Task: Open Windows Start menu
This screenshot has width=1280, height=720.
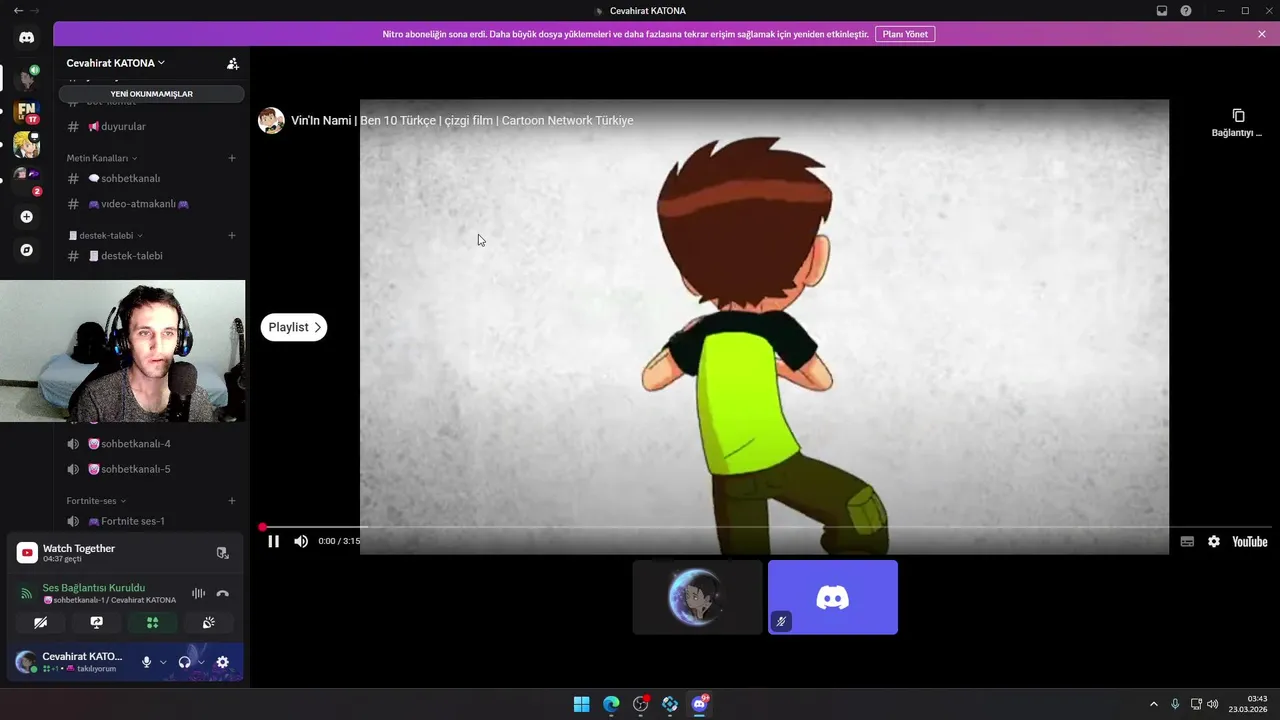Action: click(581, 704)
